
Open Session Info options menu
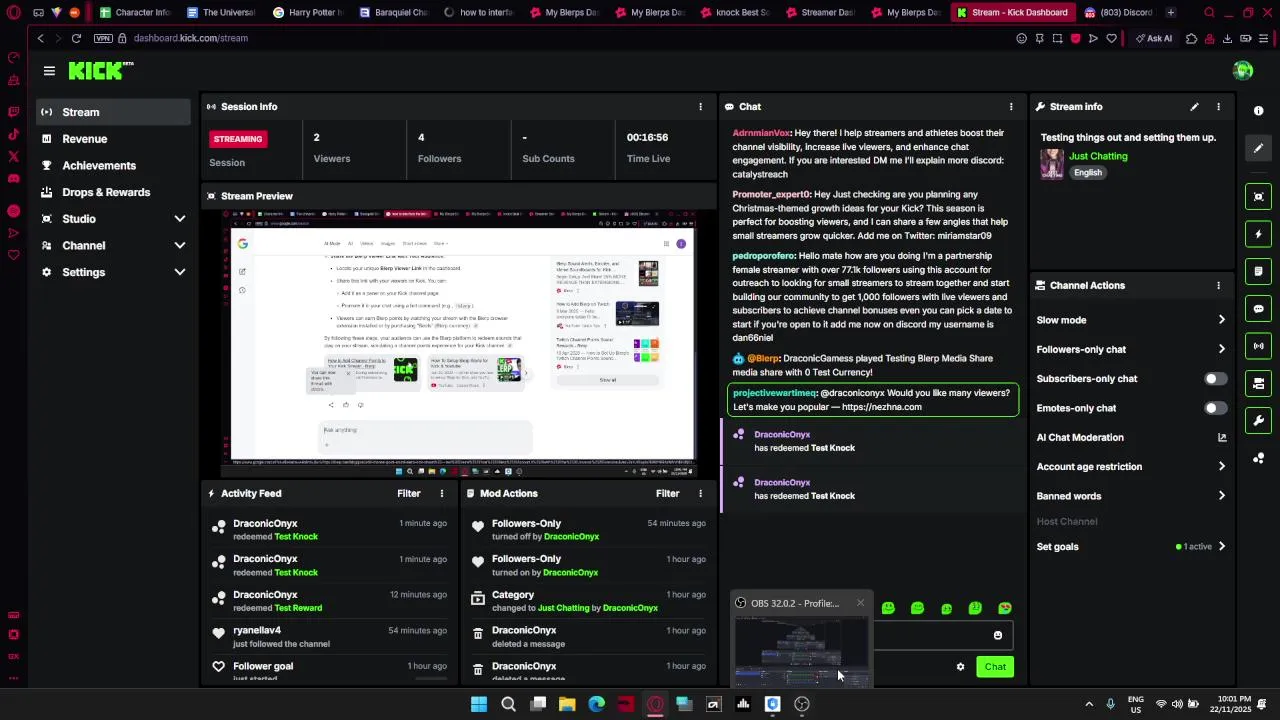[x=700, y=106]
